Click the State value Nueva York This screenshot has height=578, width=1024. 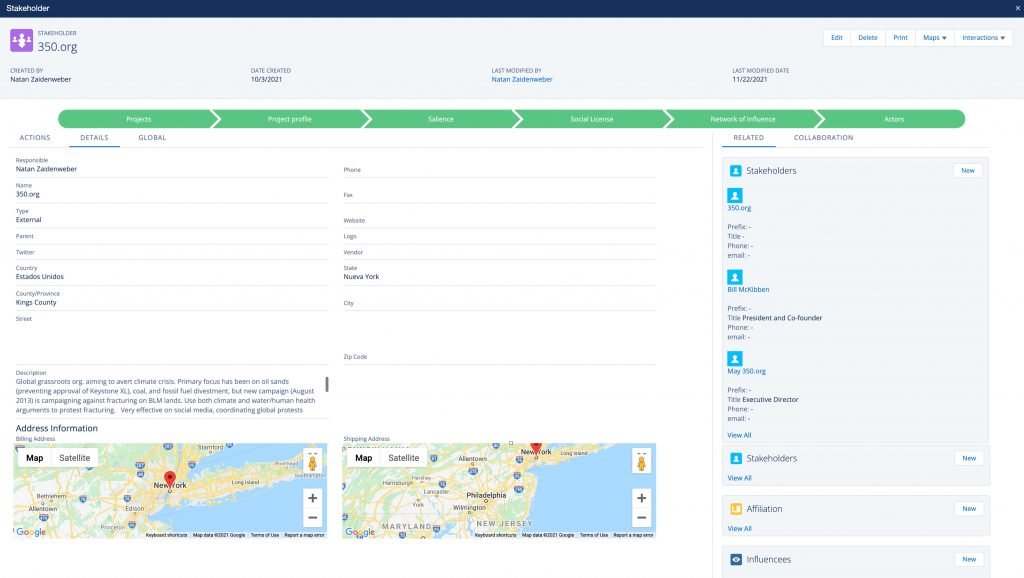point(361,277)
